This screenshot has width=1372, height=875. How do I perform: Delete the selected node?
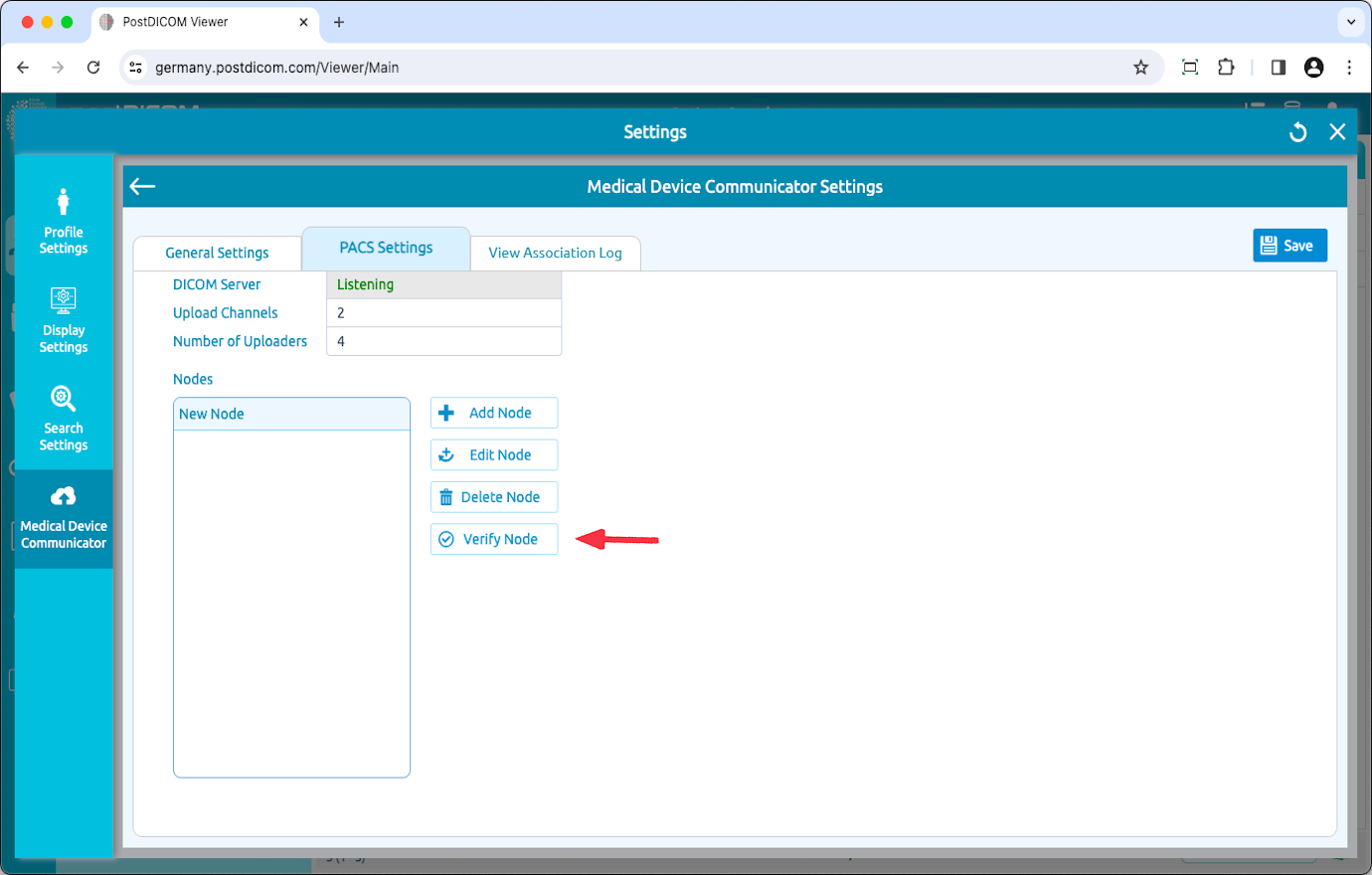[x=494, y=496]
